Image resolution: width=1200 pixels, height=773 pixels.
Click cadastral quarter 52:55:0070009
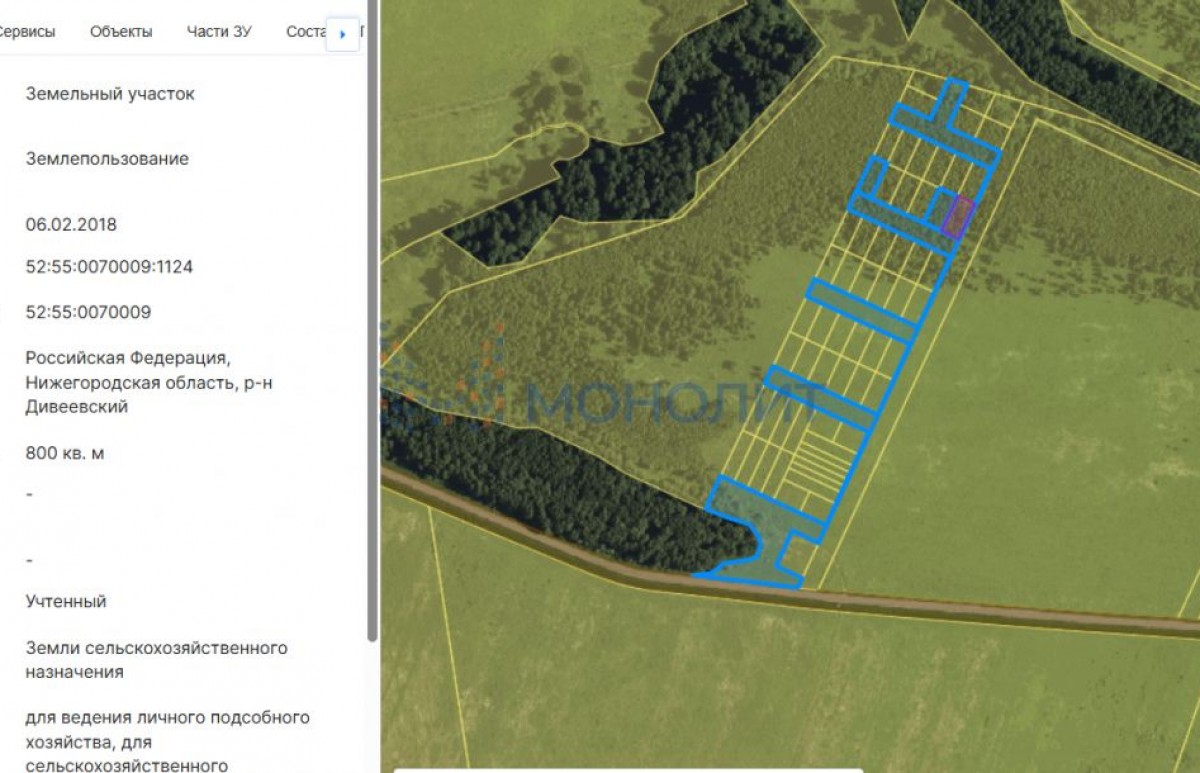pos(88,312)
